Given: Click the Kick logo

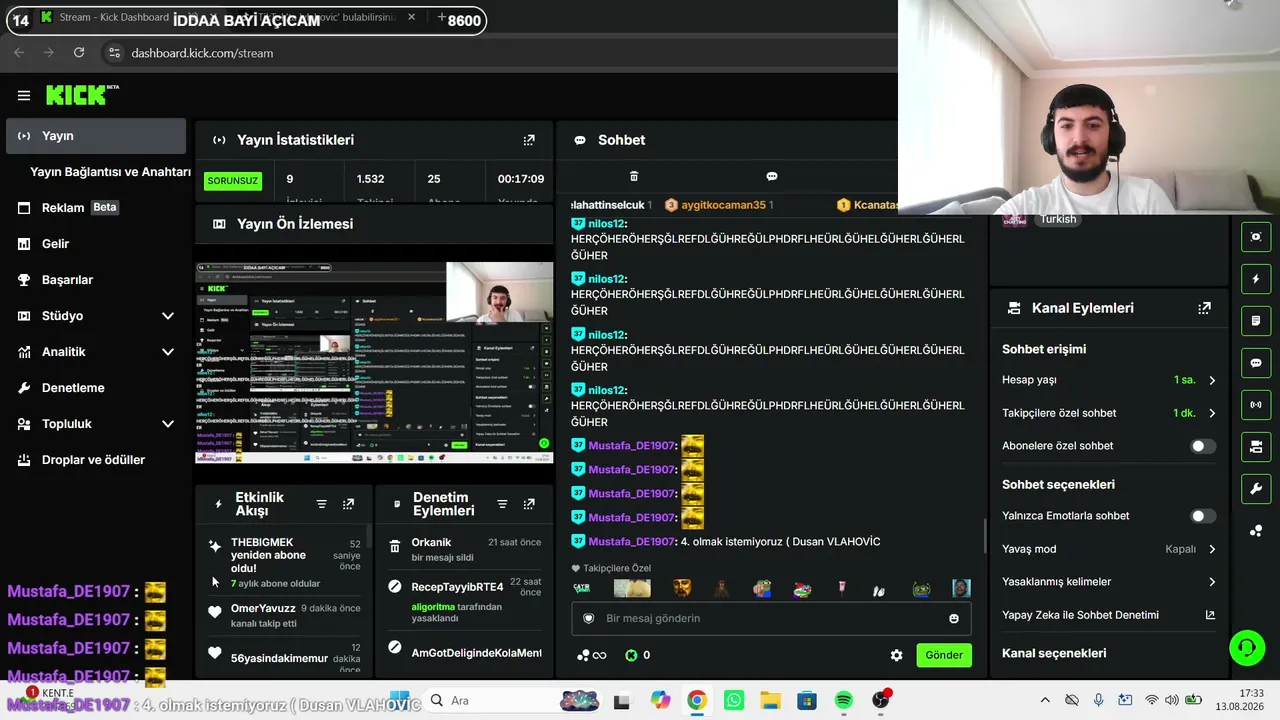Looking at the screenshot, I should point(82,95).
